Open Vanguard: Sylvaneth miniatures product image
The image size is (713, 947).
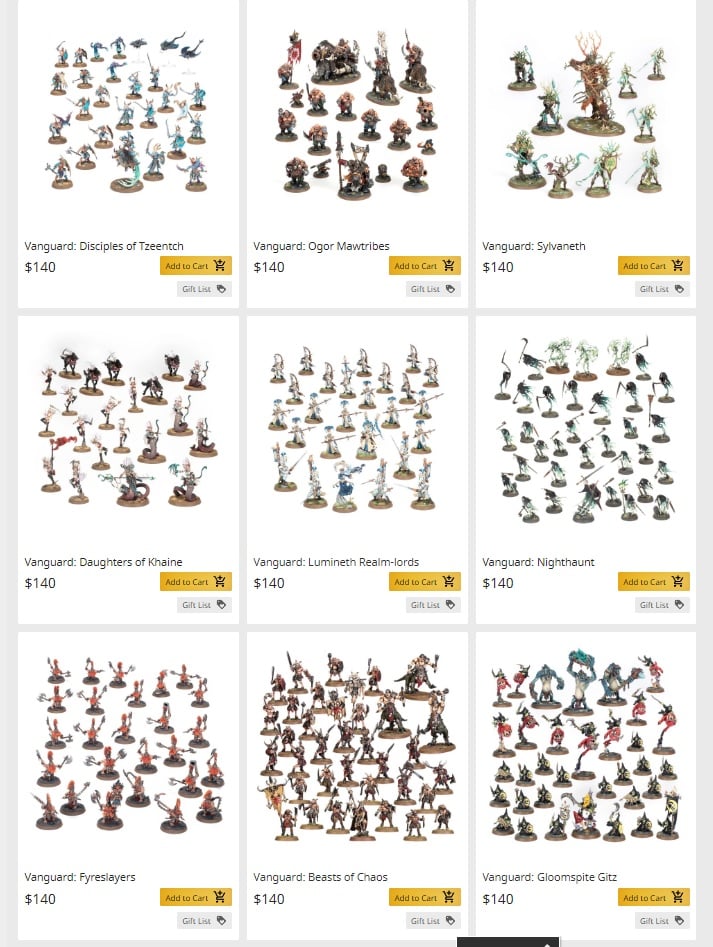tap(586, 115)
